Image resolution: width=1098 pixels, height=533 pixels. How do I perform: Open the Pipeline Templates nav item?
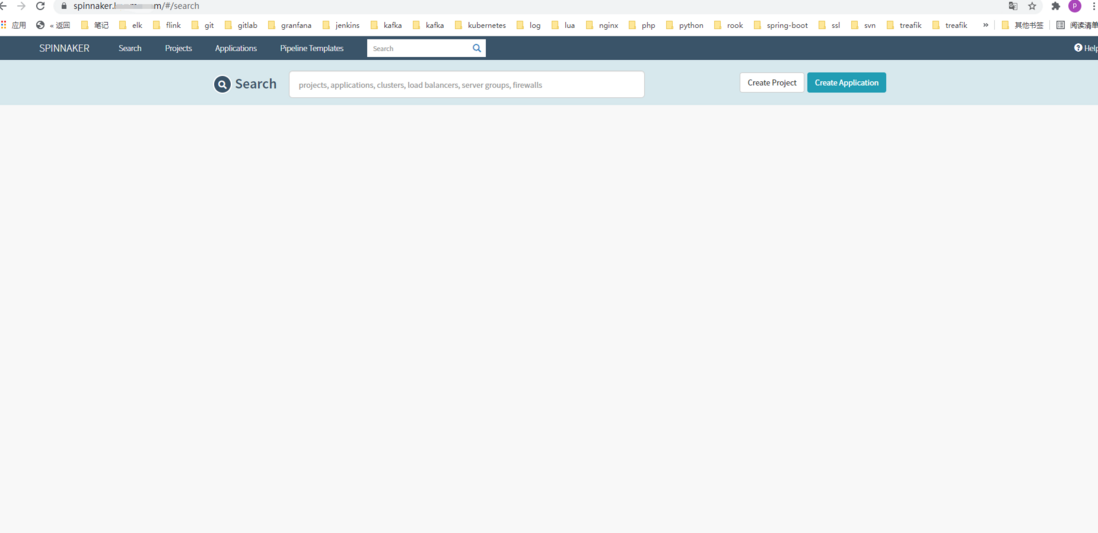312,48
